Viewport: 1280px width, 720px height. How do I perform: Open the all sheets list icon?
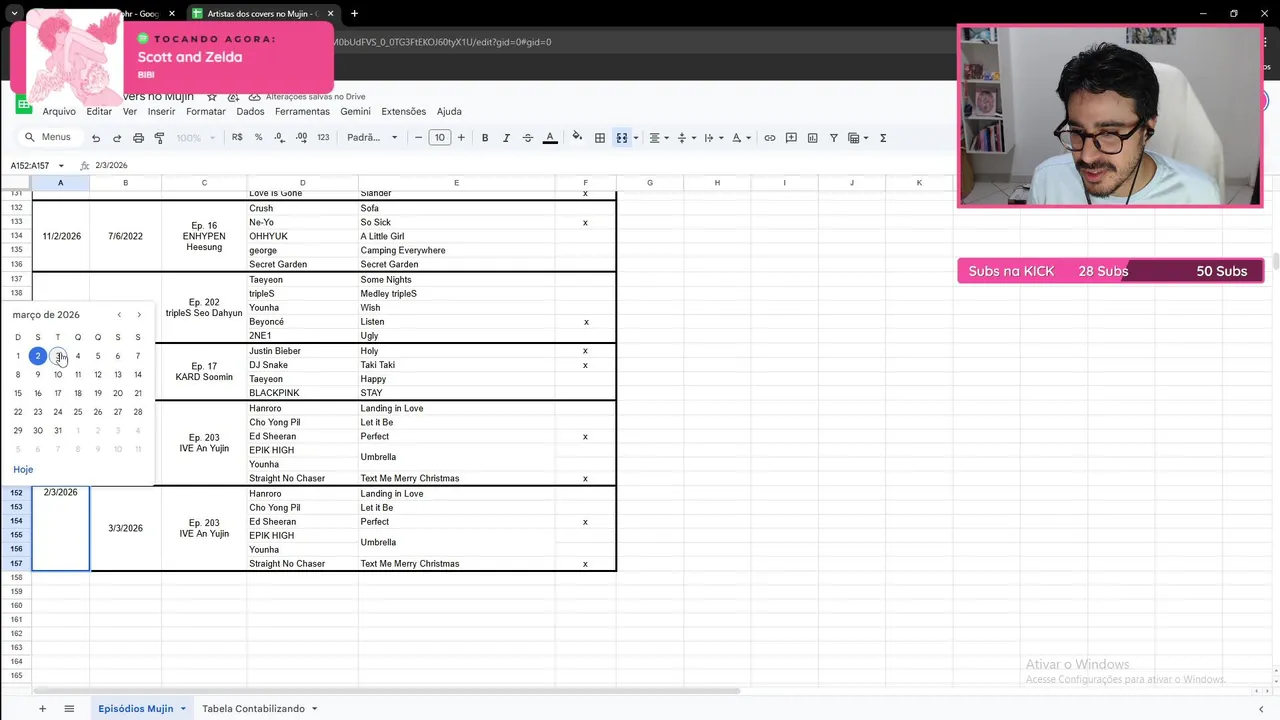[x=69, y=709]
